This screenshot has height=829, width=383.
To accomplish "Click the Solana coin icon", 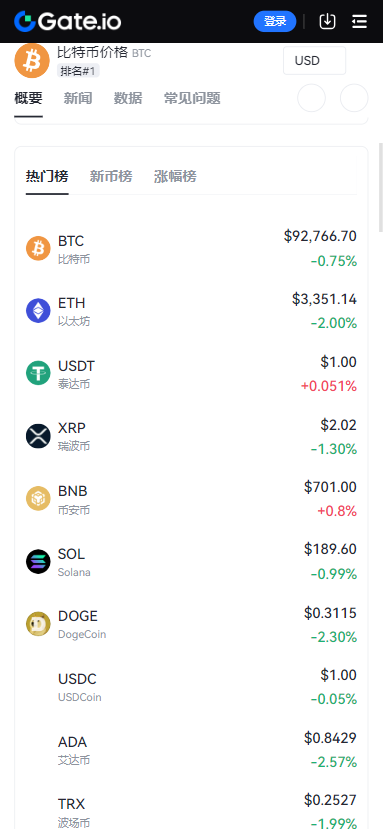I will 38,561.
